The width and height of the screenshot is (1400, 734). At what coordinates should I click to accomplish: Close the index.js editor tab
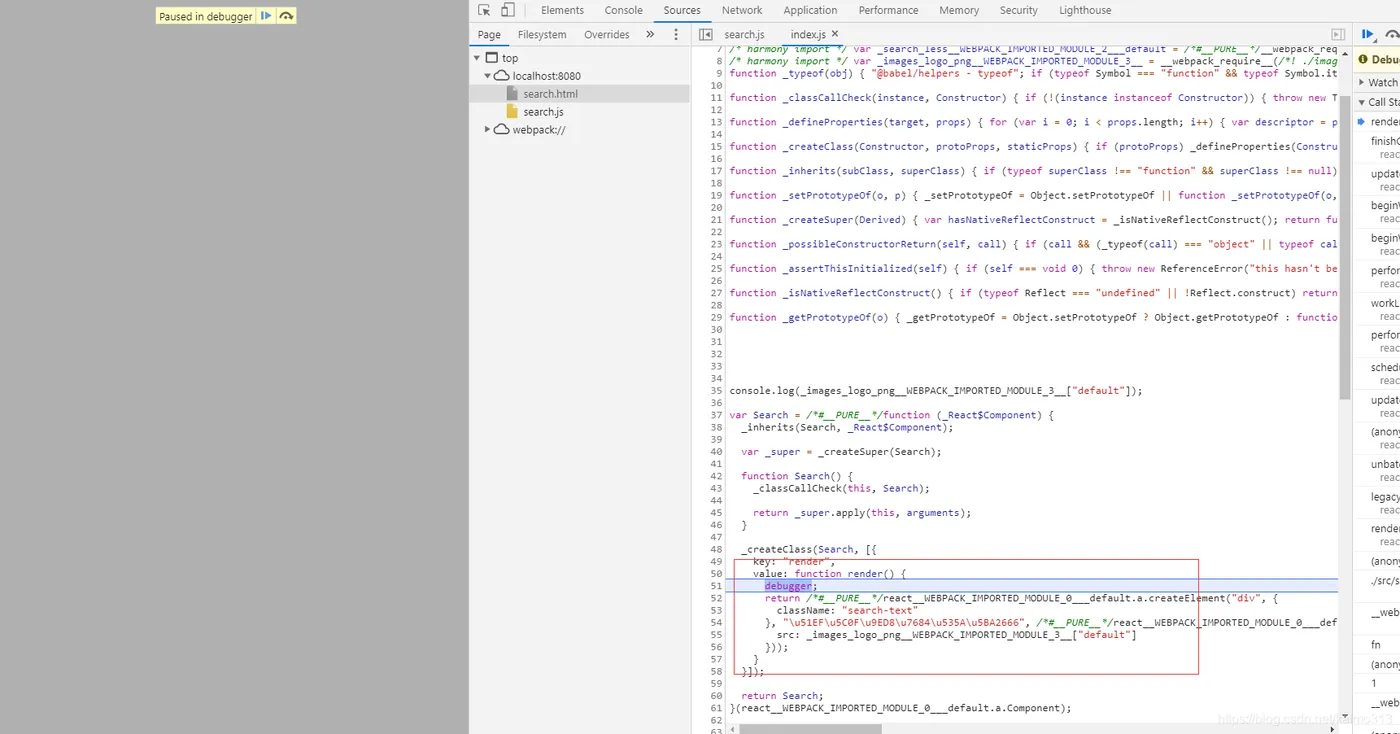pos(835,34)
